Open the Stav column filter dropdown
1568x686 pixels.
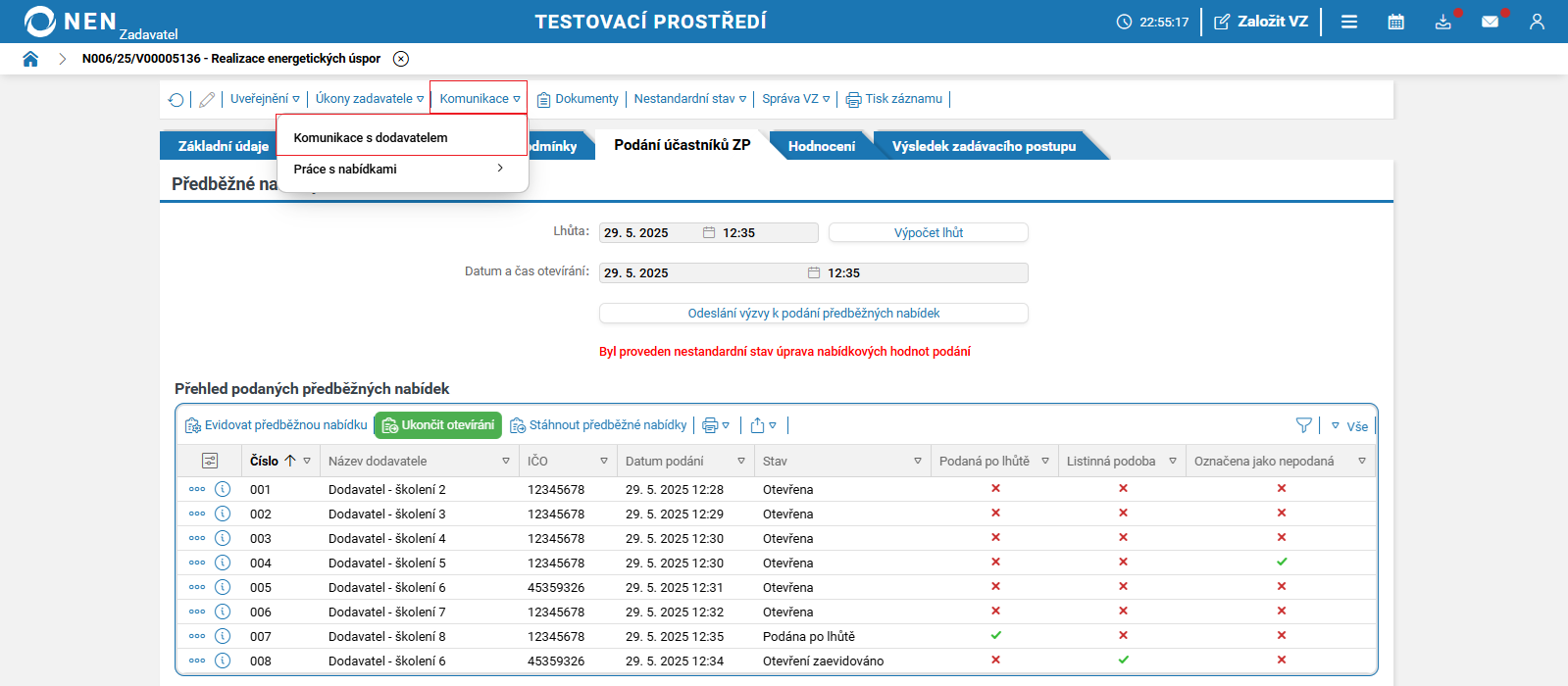(918, 461)
